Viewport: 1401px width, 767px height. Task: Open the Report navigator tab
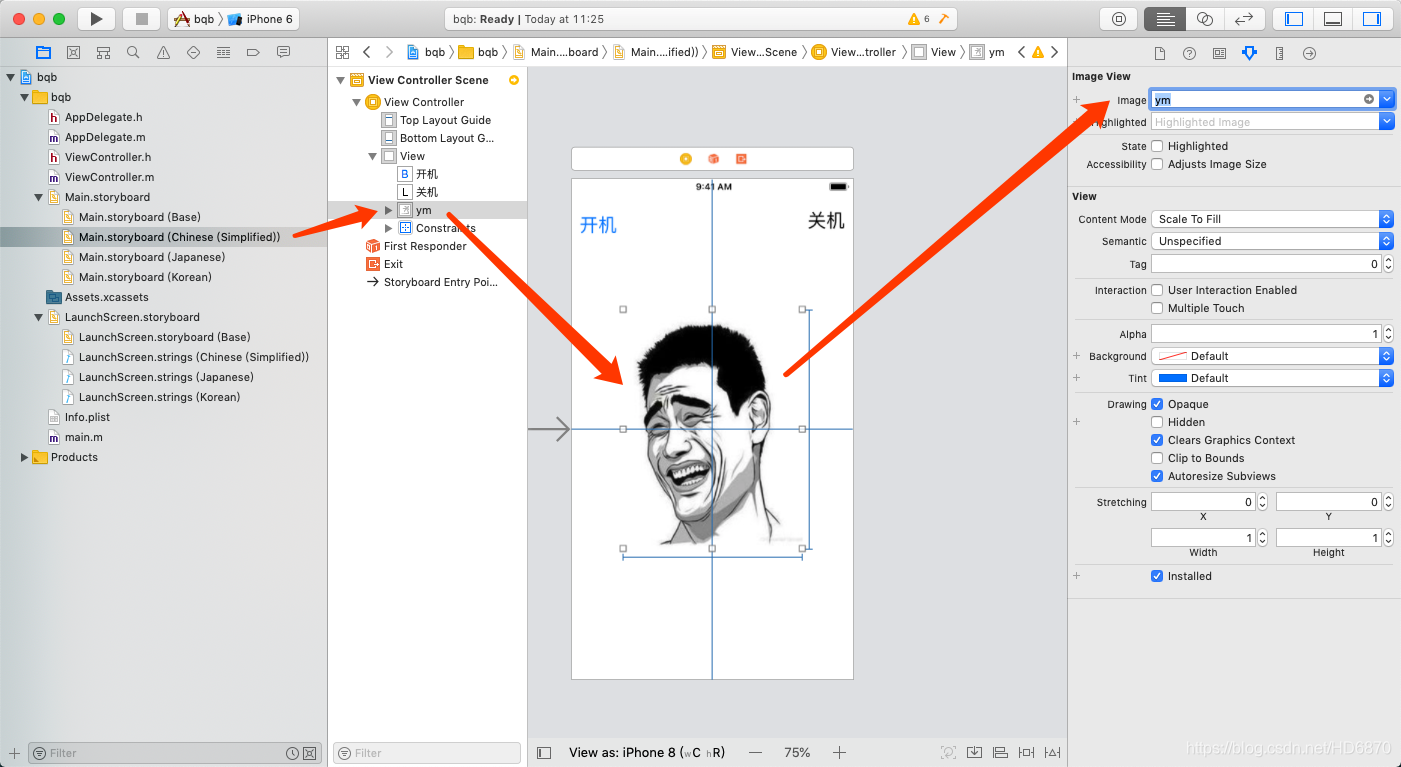pos(283,52)
